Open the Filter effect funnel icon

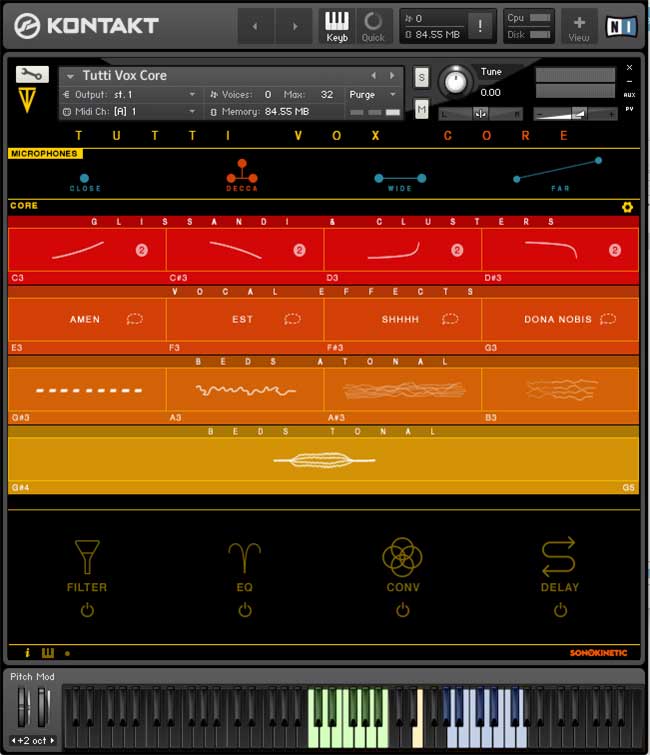pos(87,557)
